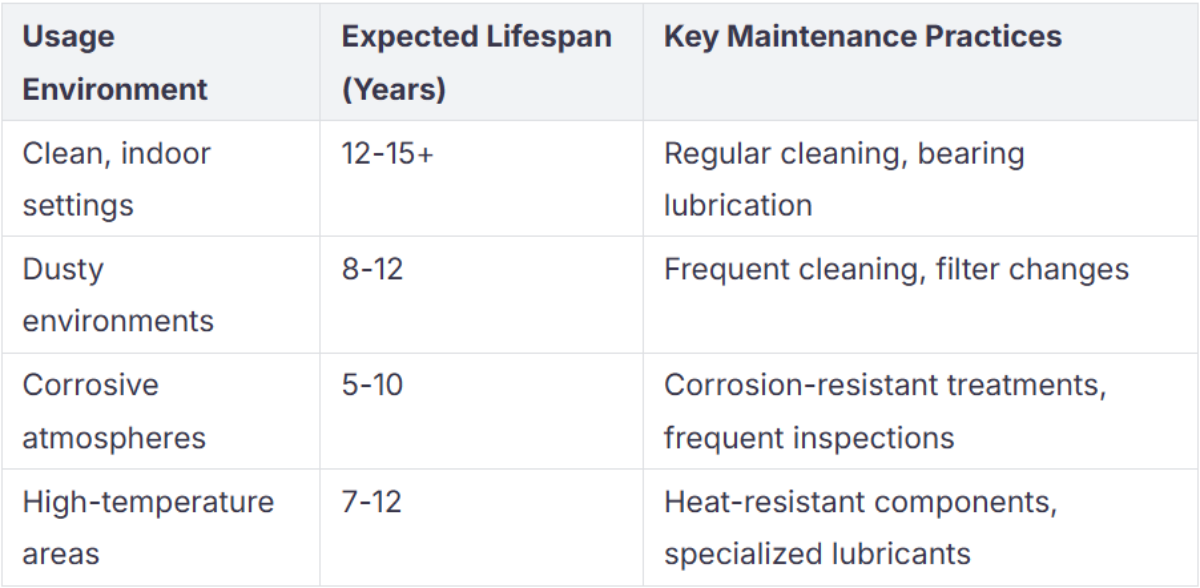
Task: Click the '(Years)' text in header
Action: (393, 89)
